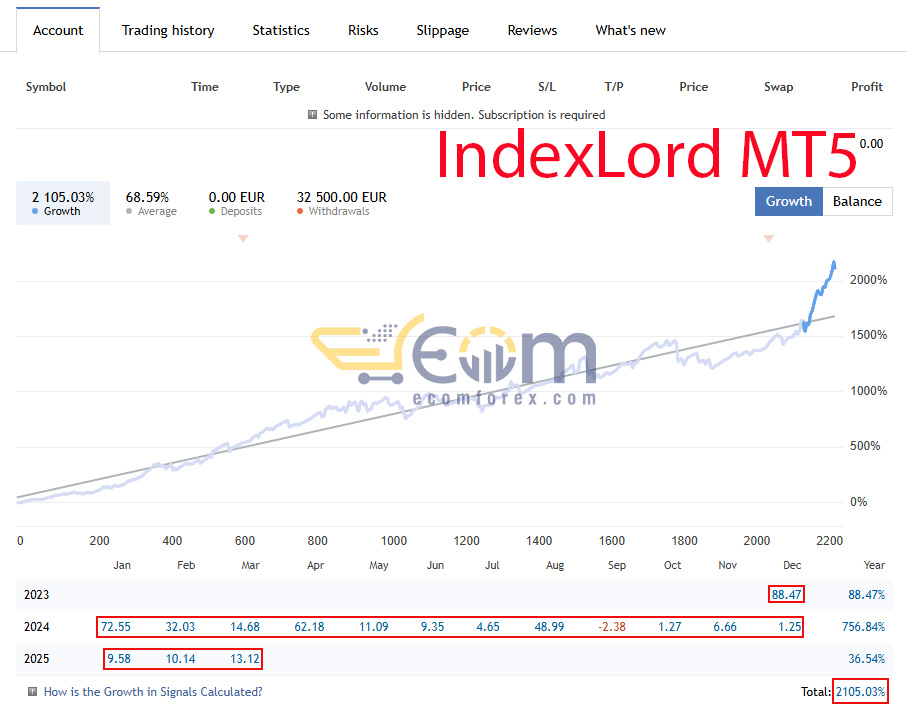Select the 2024 October value 1.27
The width and height of the screenshot is (907, 719).
(669, 626)
